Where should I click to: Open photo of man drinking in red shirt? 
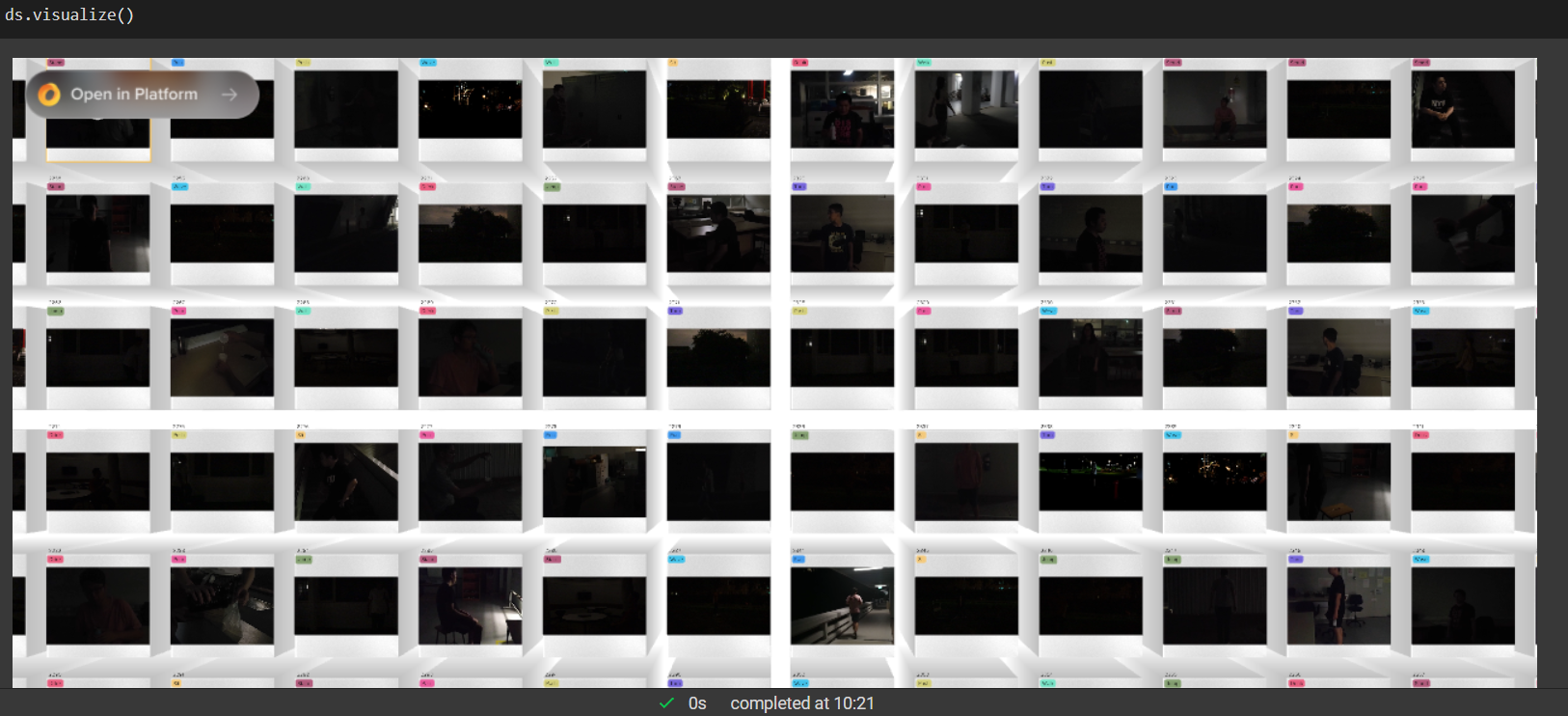(470, 357)
